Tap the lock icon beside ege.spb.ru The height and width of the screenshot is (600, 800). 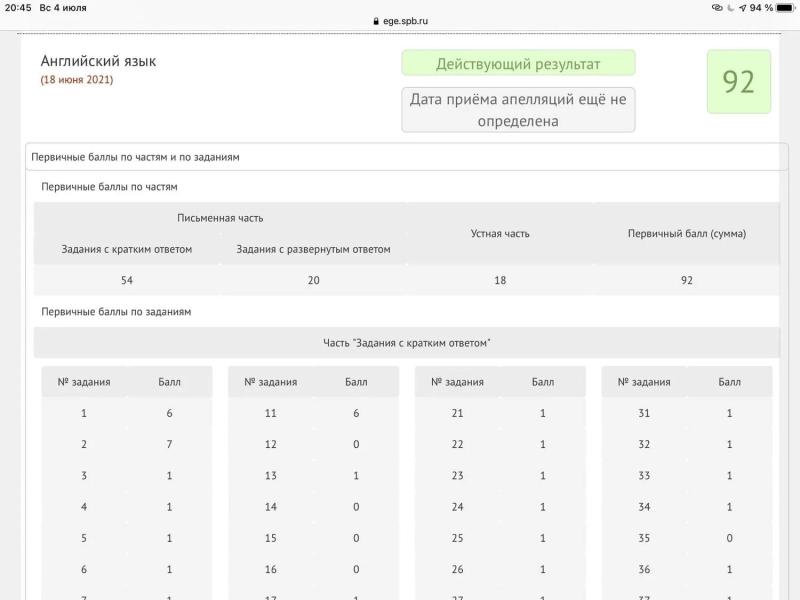point(376,21)
